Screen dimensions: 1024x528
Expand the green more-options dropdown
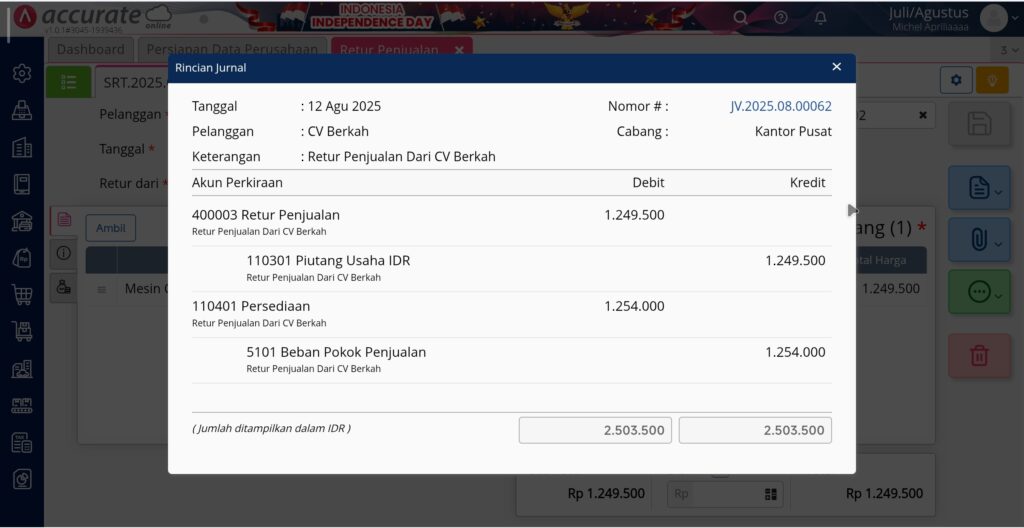[x=979, y=292]
